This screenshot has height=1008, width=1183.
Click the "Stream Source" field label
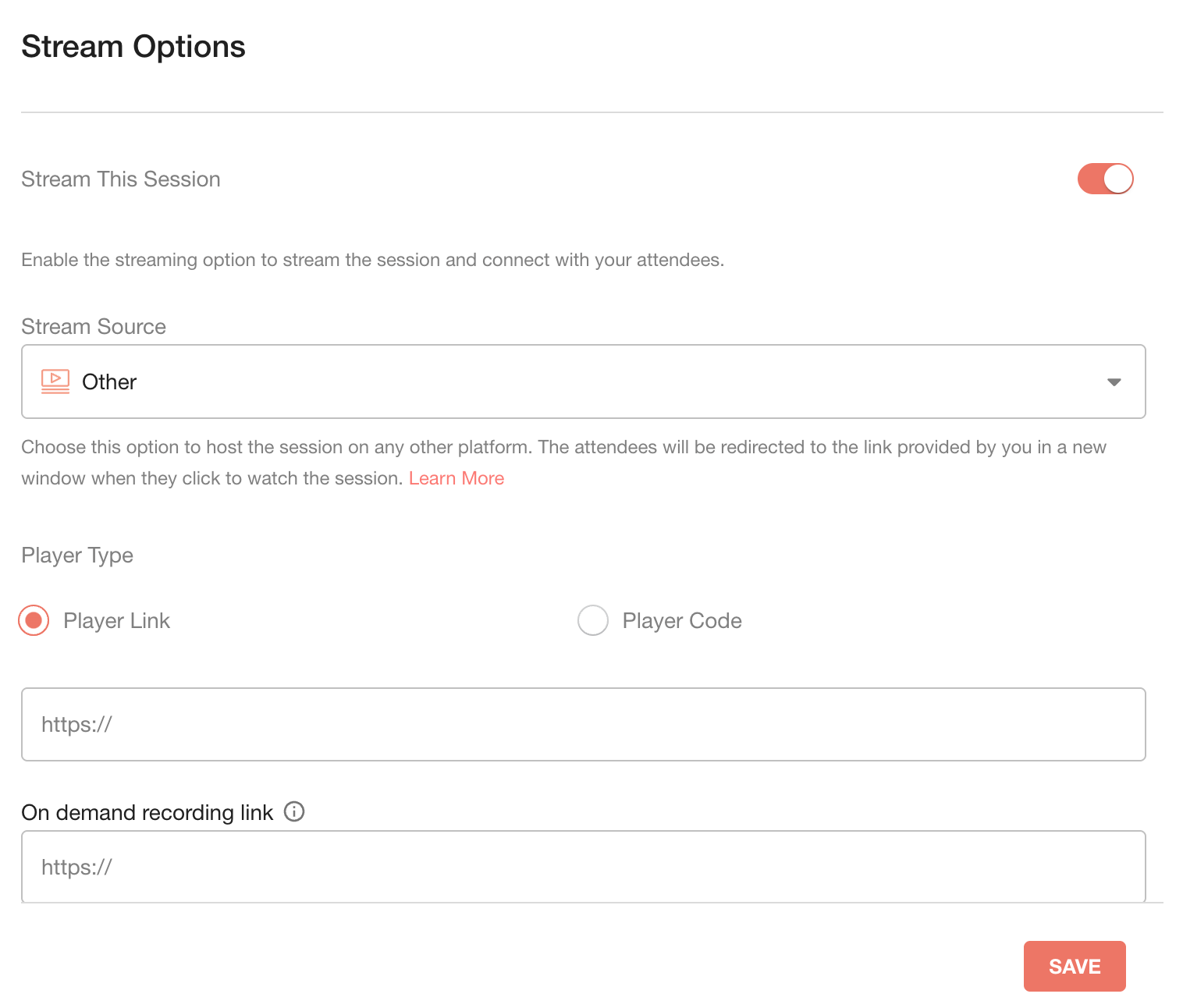(94, 326)
